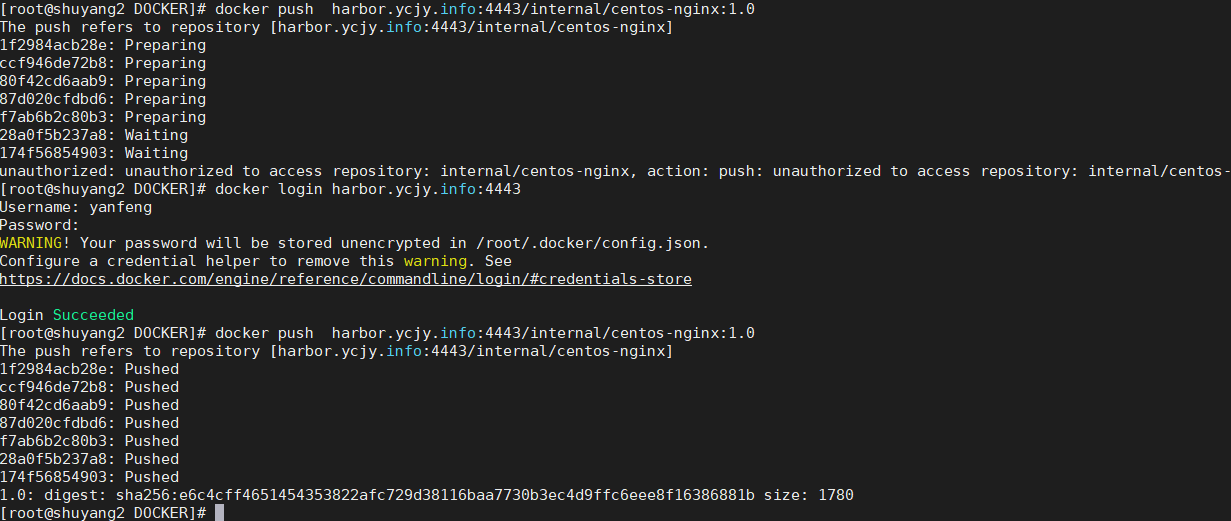Open the docs.docker.com credentials-store link
The image size is (1231, 521).
coord(346,279)
